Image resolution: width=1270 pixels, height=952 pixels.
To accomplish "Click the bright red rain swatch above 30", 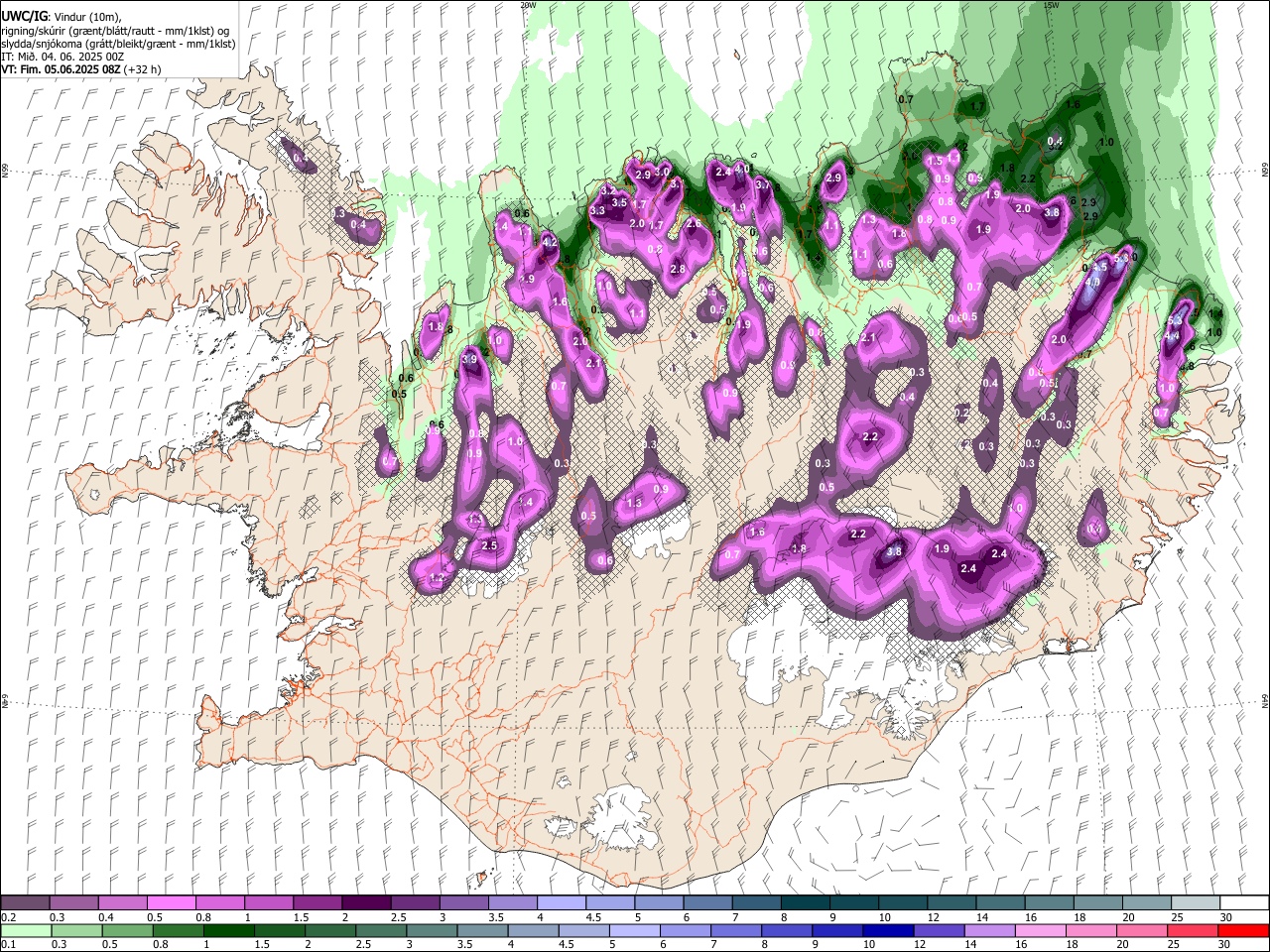I will tap(1242, 930).
